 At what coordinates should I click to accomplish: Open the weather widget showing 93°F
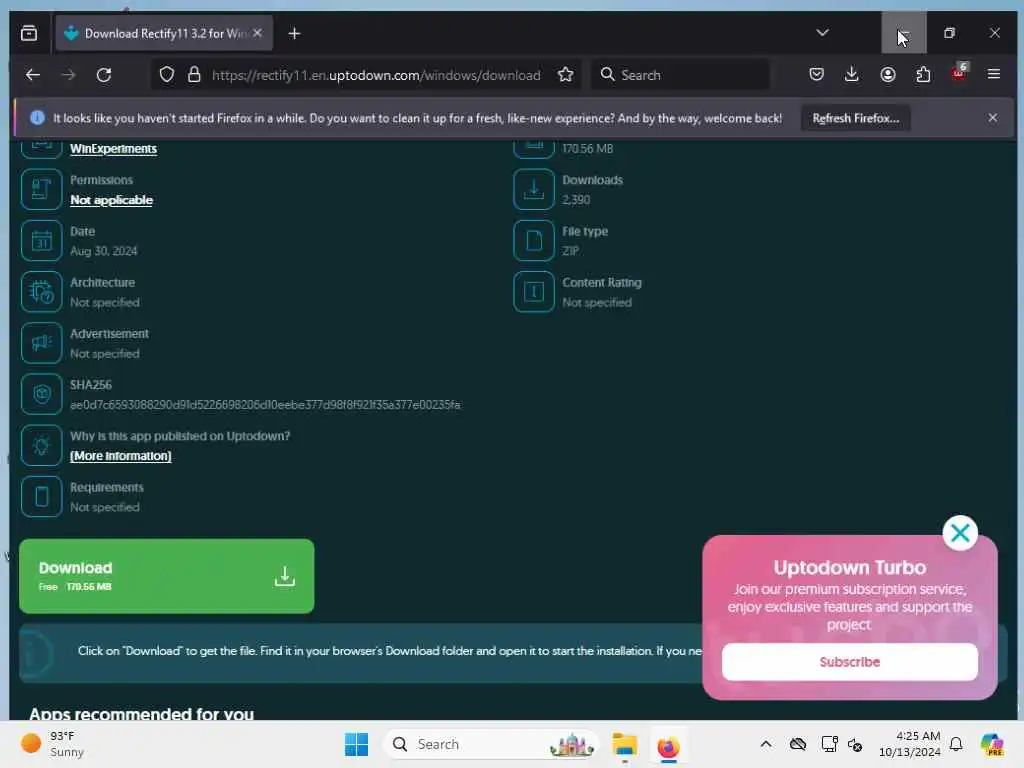point(52,744)
